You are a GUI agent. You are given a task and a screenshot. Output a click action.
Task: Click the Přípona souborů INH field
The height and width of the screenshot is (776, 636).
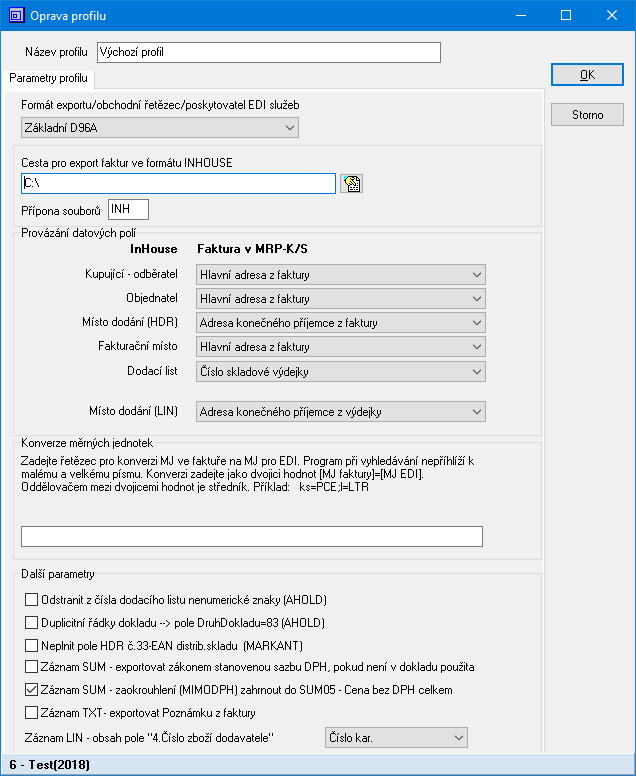[x=128, y=209]
